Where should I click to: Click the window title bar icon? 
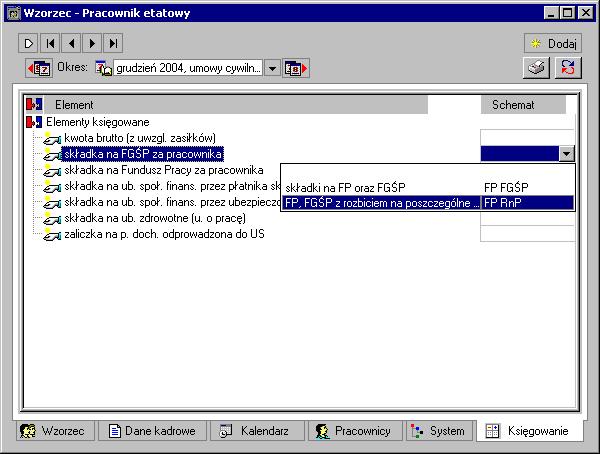point(15,13)
